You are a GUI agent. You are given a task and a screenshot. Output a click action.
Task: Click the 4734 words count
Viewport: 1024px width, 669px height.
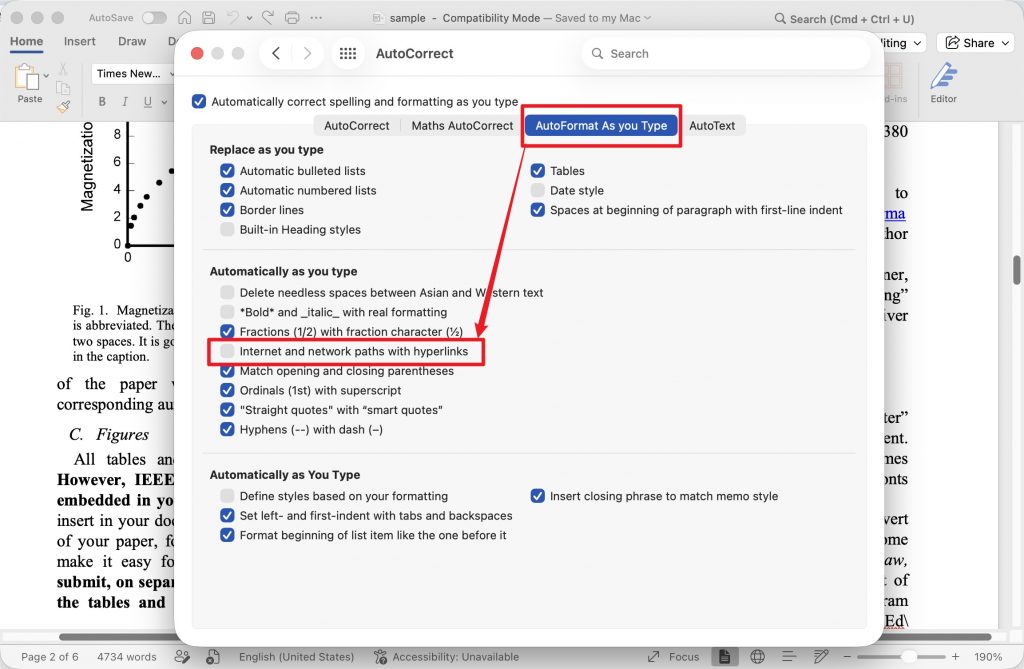coord(127,657)
